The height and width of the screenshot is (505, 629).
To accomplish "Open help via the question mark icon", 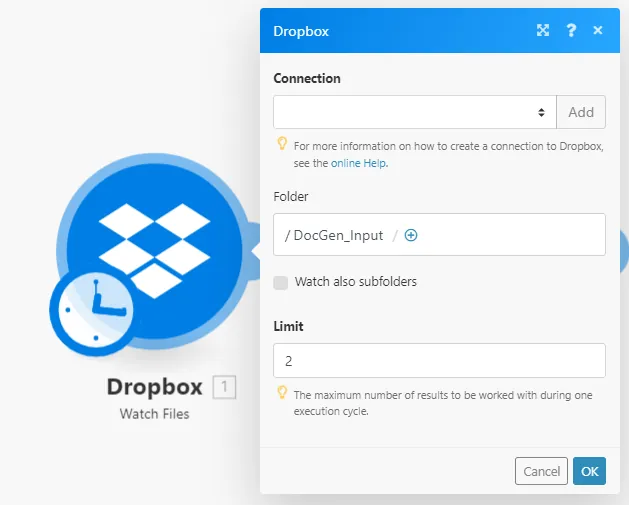I will pyautogui.click(x=571, y=30).
